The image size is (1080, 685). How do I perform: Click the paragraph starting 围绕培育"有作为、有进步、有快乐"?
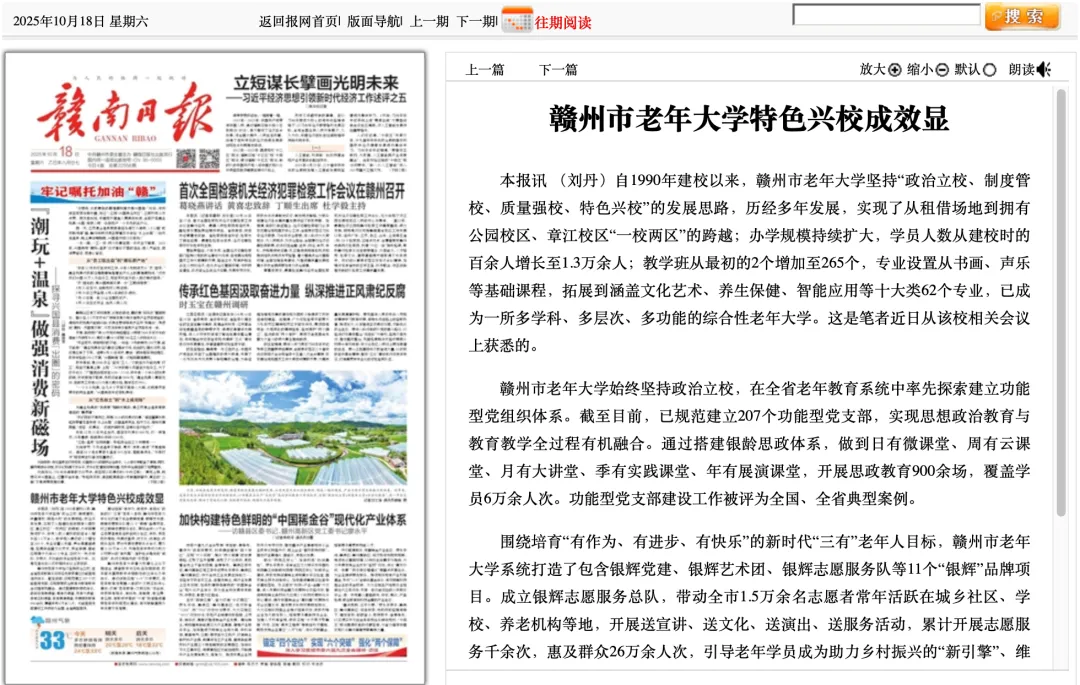point(749,597)
